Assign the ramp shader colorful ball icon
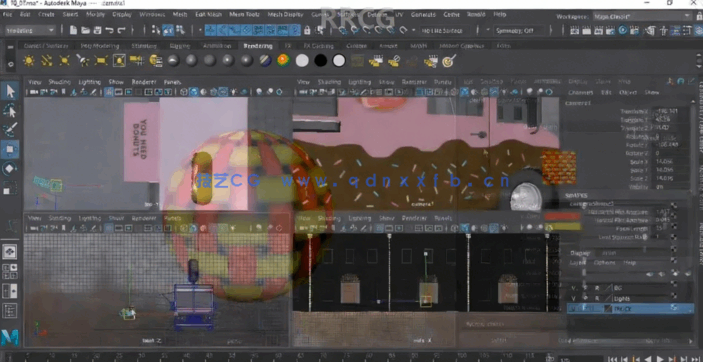Image resolution: width=703 pixels, height=362 pixels. (x=283, y=61)
